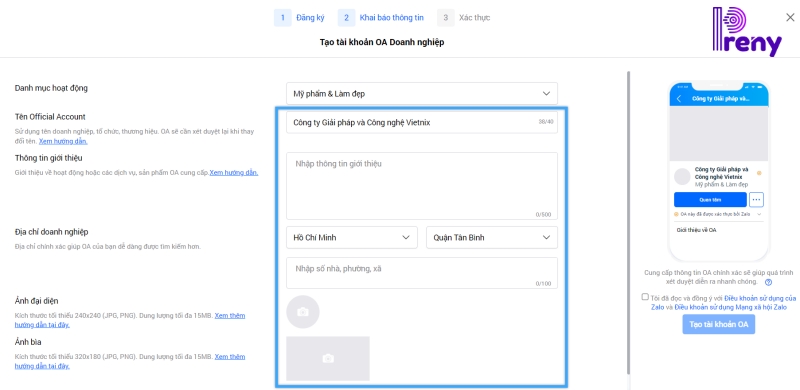Click the Danh mục hoạt động label
Viewport: 800px width, 390px height.
point(51,88)
